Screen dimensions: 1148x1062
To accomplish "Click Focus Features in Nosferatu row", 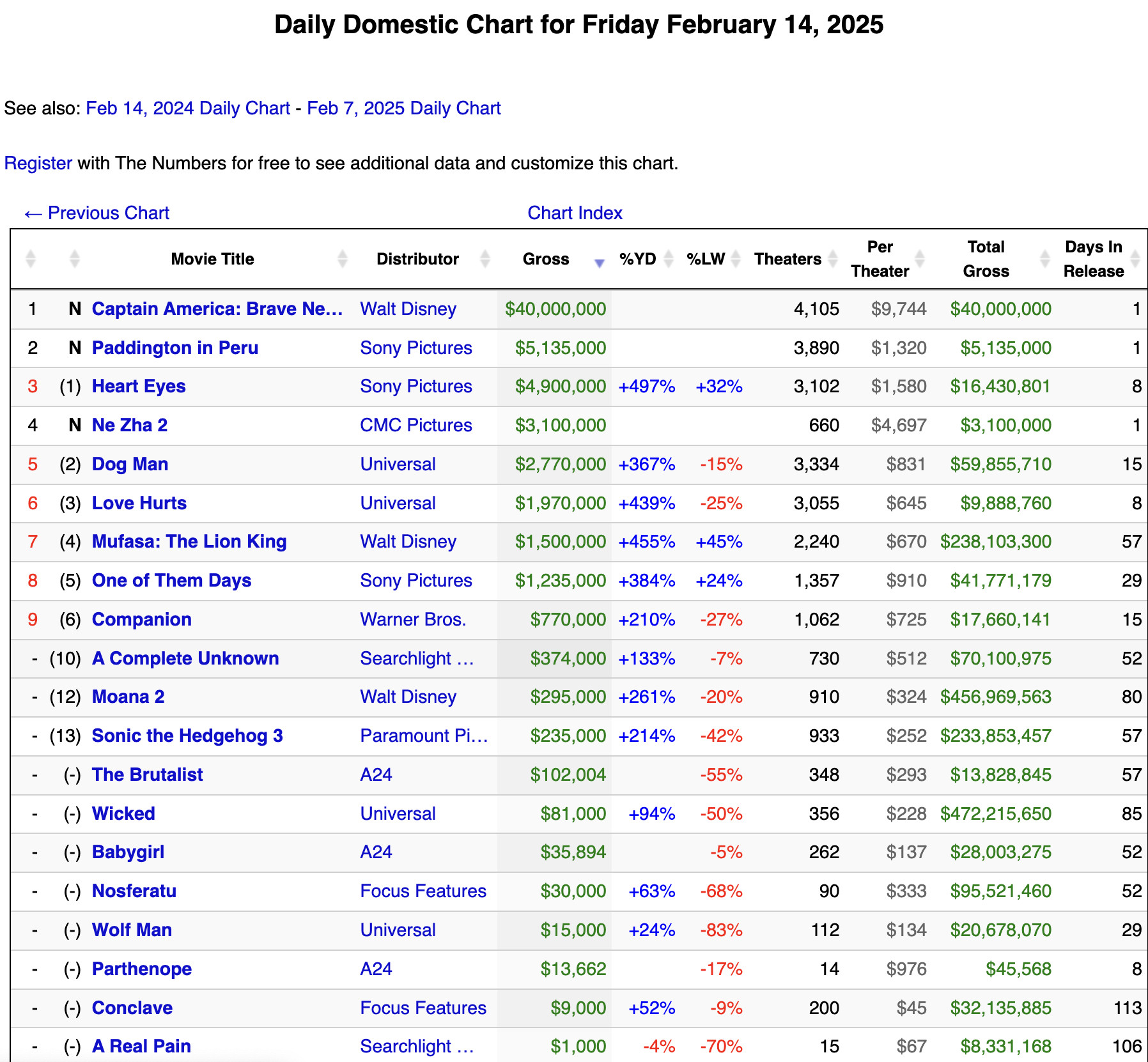I will [423, 891].
